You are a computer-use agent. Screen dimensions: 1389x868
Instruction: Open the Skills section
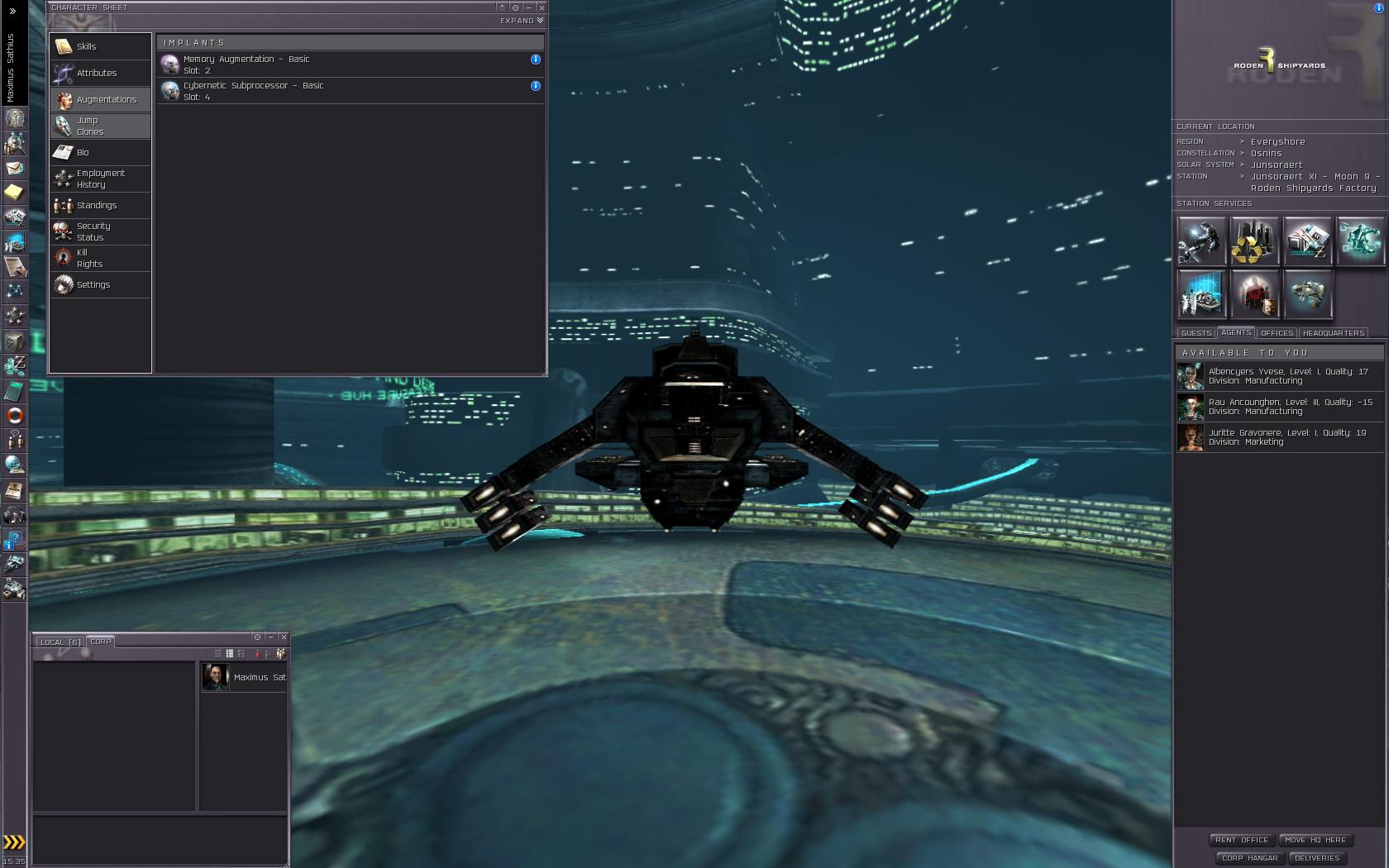[x=100, y=46]
